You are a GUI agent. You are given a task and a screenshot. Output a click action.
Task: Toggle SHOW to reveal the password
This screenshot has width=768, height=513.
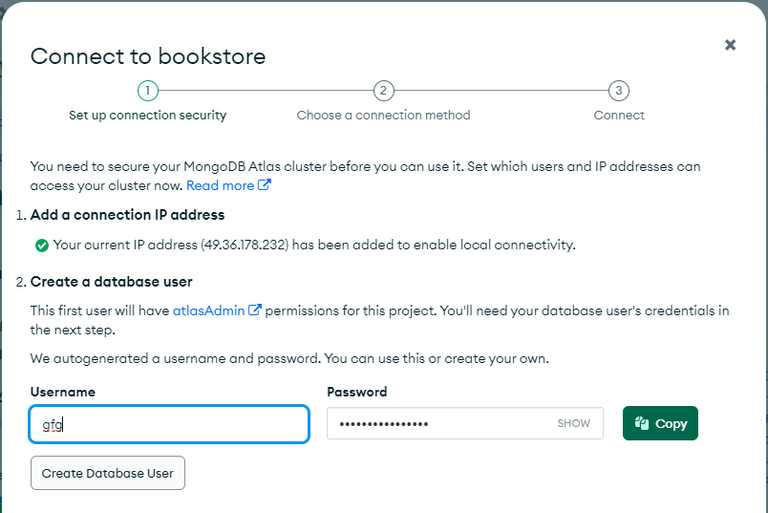tap(574, 423)
